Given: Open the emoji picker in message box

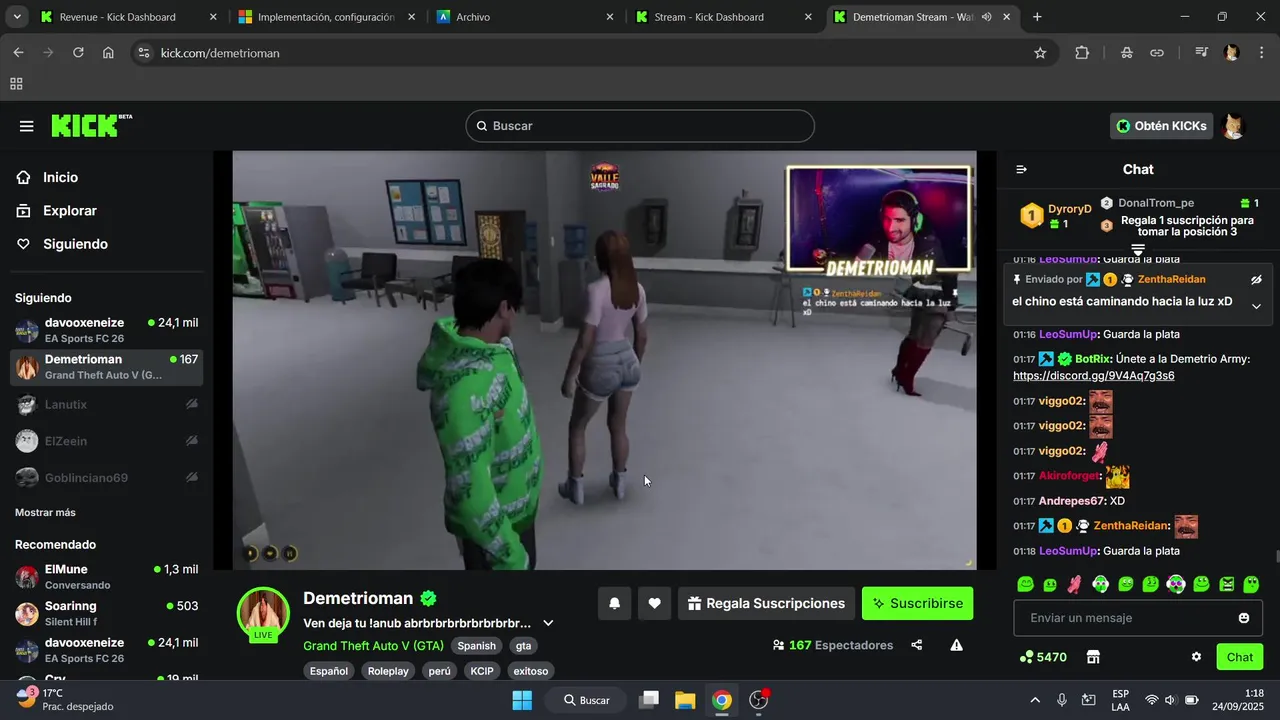Looking at the screenshot, I should 1244,618.
